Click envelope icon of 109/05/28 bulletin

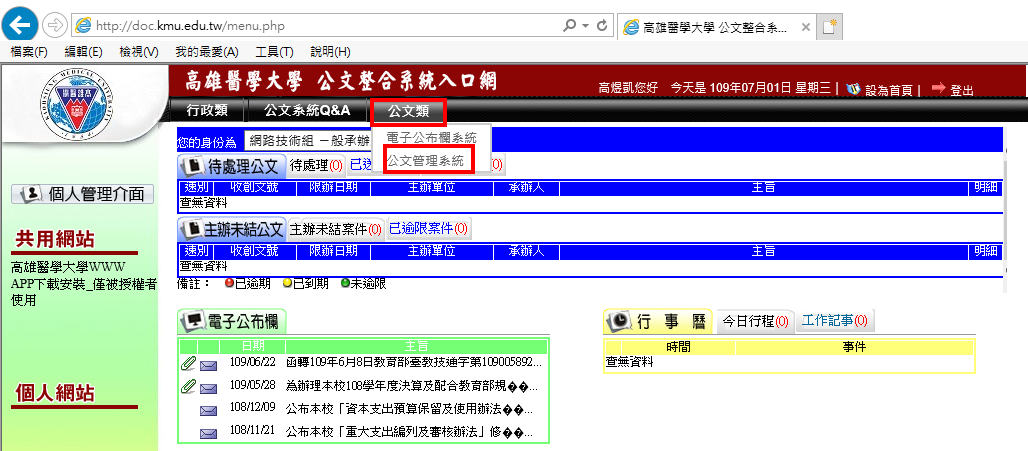coord(208,389)
